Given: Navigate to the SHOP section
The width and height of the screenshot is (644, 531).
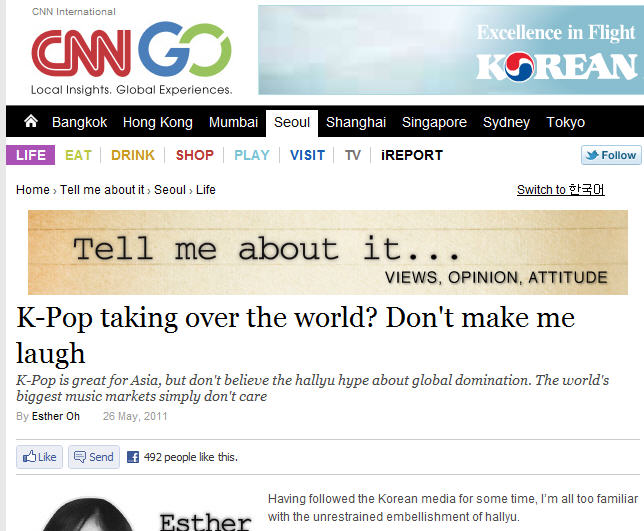Looking at the screenshot, I should click(x=194, y=155).
